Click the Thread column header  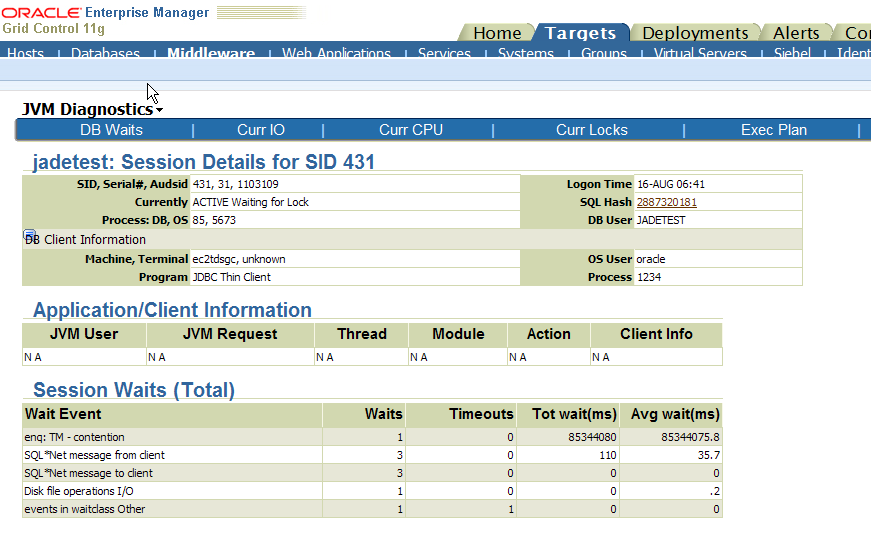click(362, 334)
